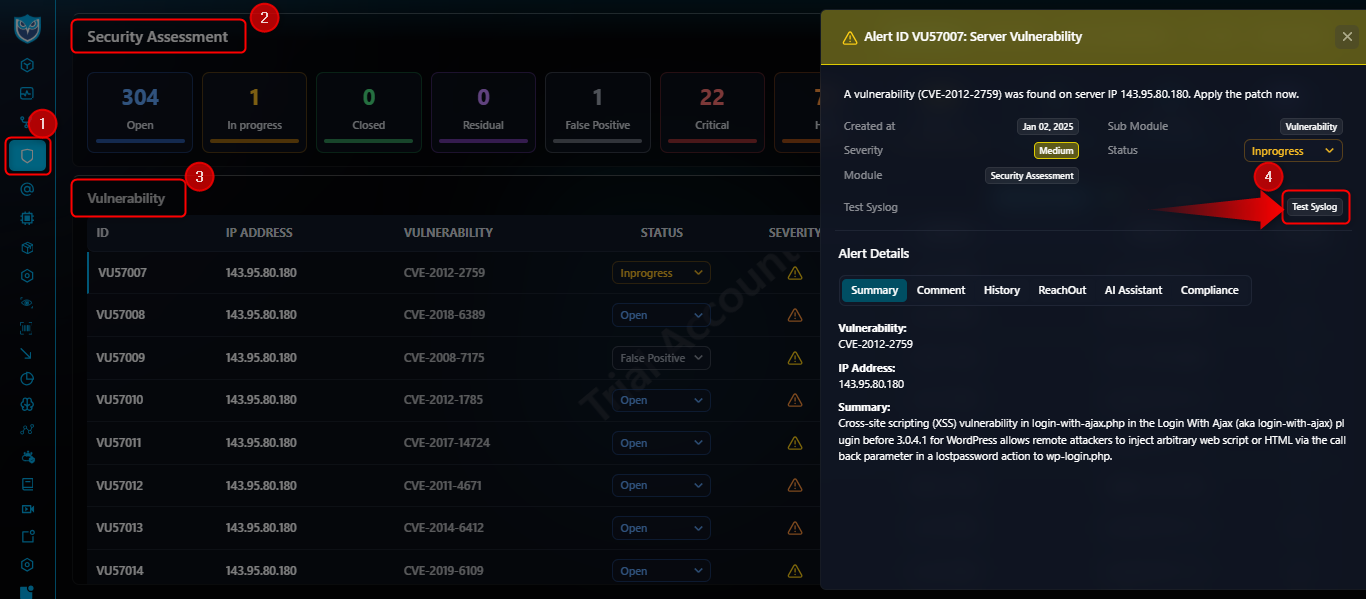Select the Closed stat card
This screenshot has height=599, width=1366.
tap(369, 112)
